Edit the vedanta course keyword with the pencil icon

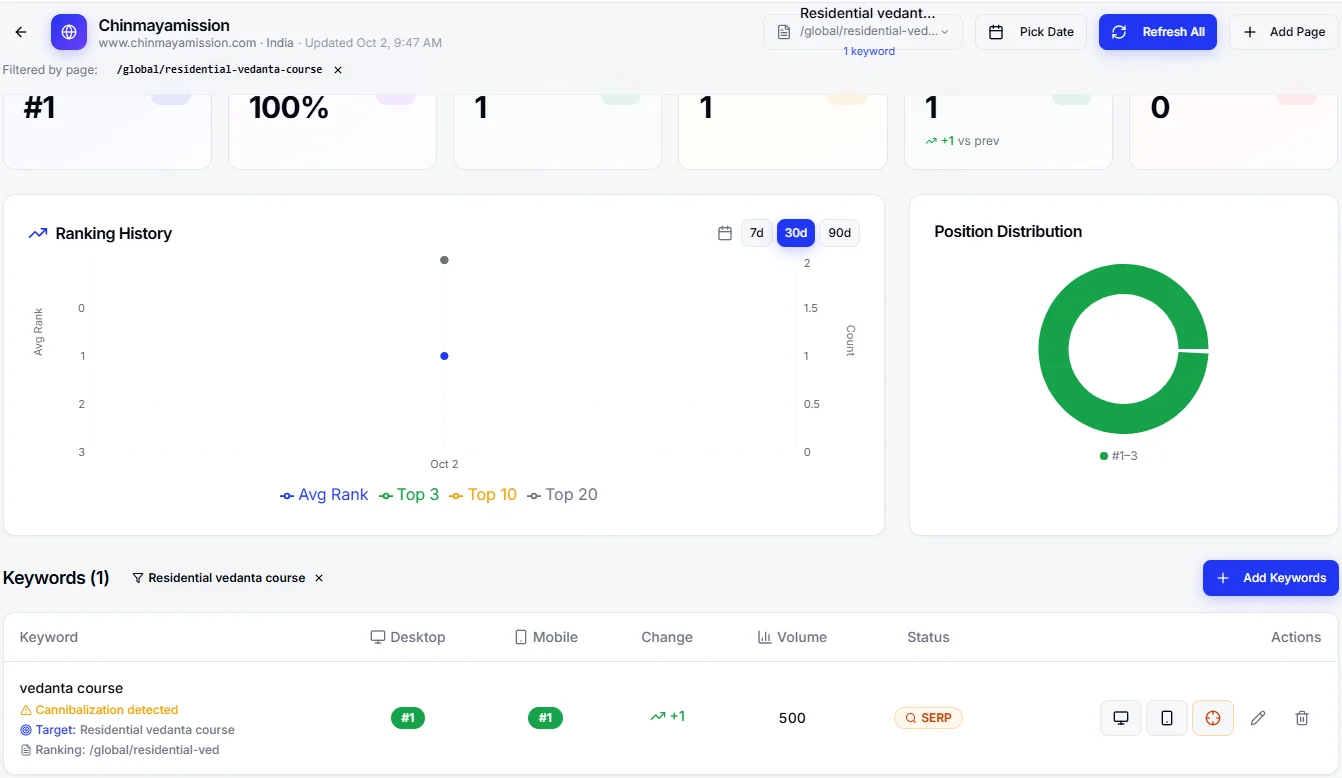click(1258, 718)
